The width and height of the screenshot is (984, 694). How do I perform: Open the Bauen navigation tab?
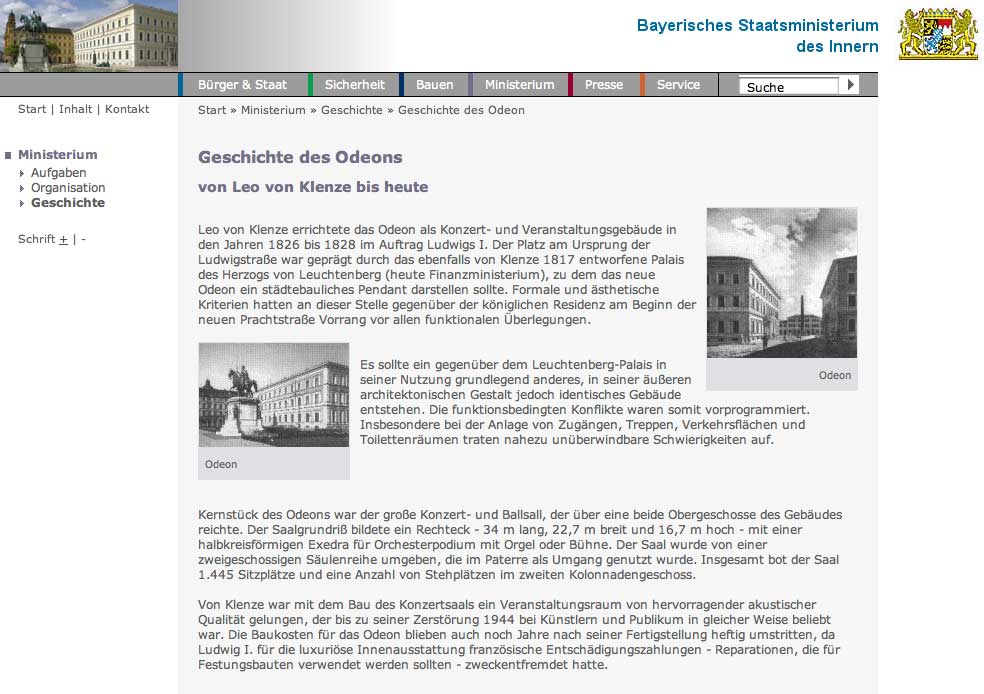pyautogui.click(x=434, y=85)
